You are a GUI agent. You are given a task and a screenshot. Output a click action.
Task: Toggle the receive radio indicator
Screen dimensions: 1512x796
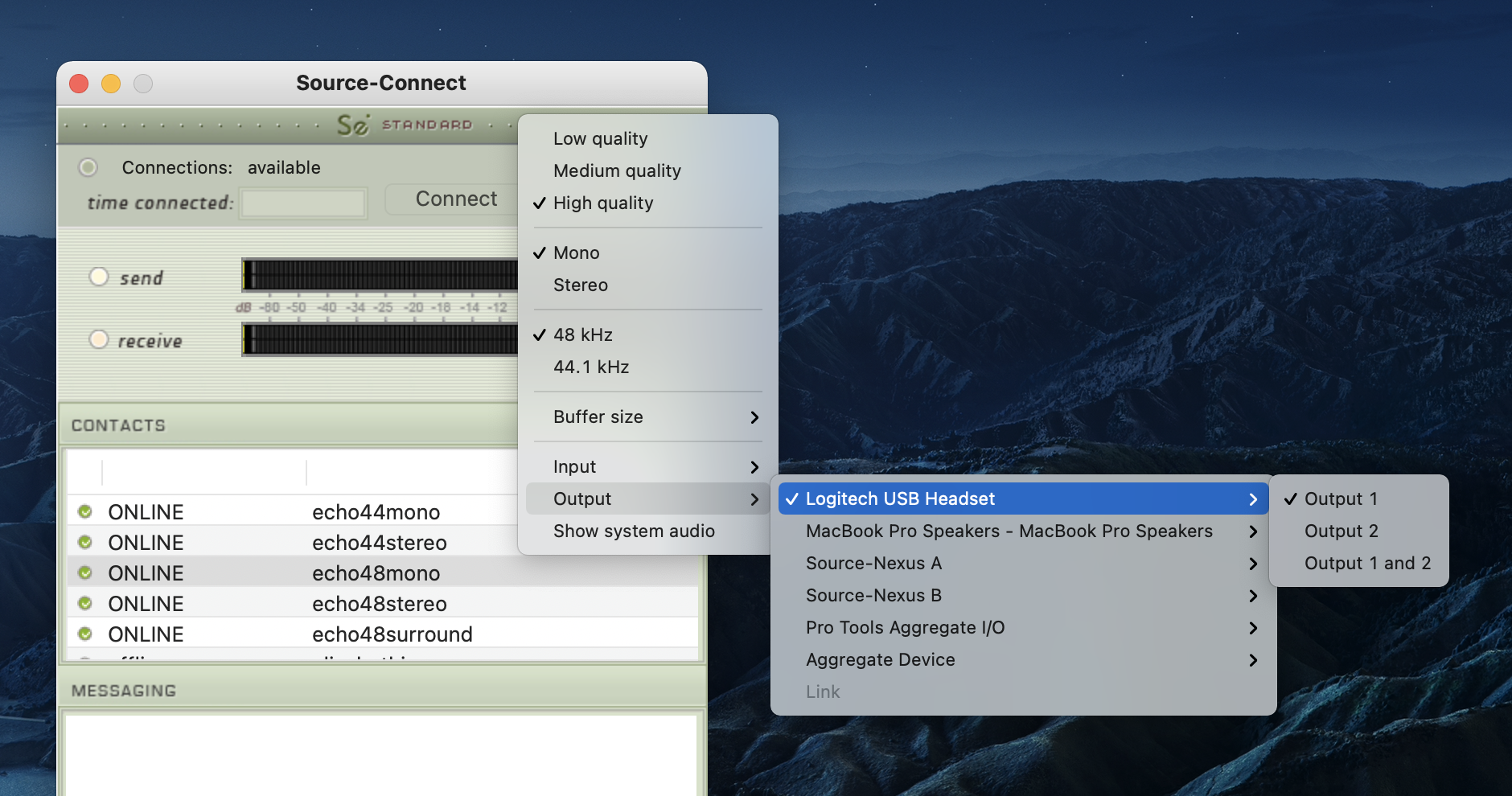click(x=99, y=340)
